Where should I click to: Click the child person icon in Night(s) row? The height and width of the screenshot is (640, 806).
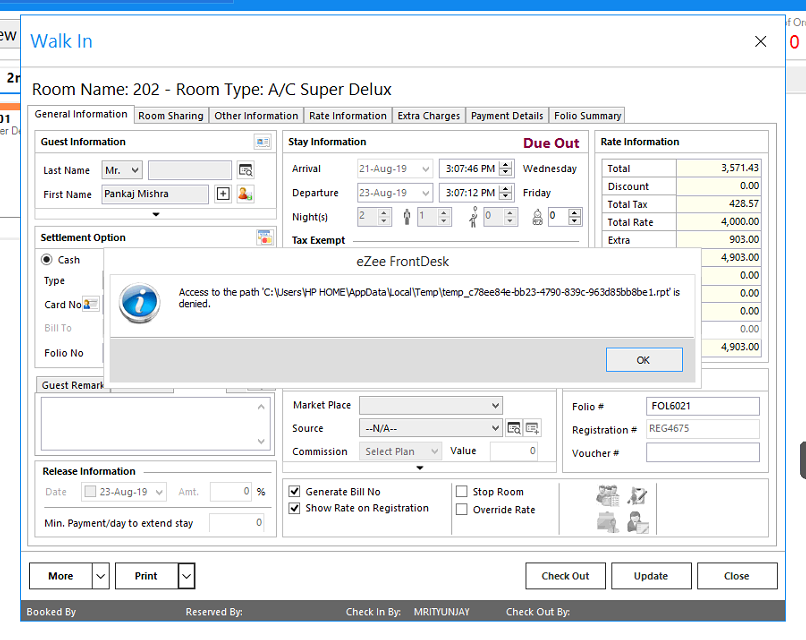[473, 217]
